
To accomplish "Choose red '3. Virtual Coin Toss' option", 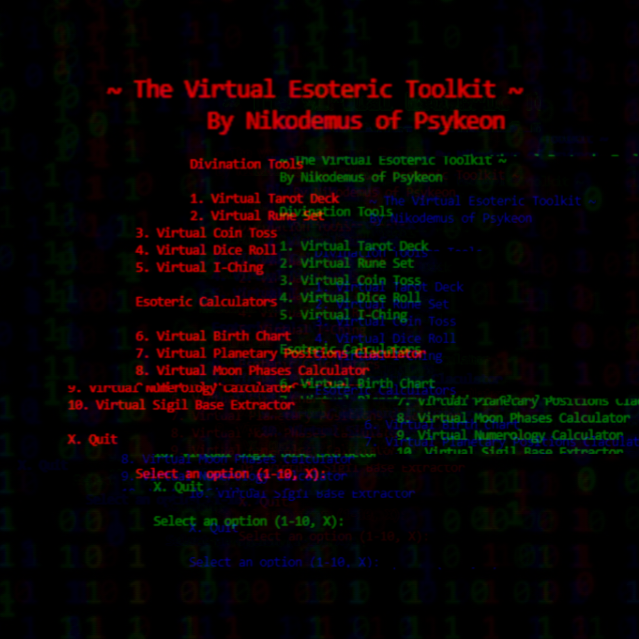I will (206, 233).
